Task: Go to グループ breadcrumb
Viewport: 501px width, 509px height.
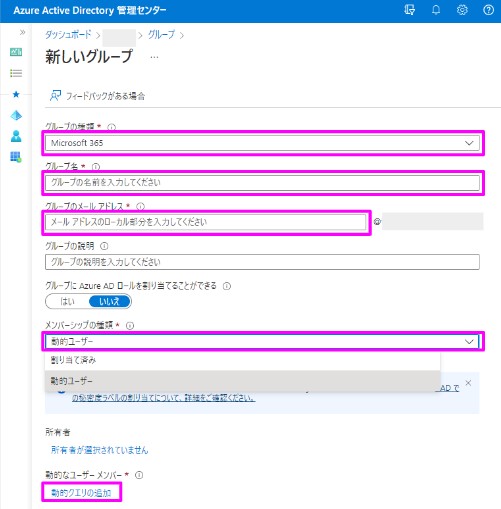Action: click(x=161, y=34)
